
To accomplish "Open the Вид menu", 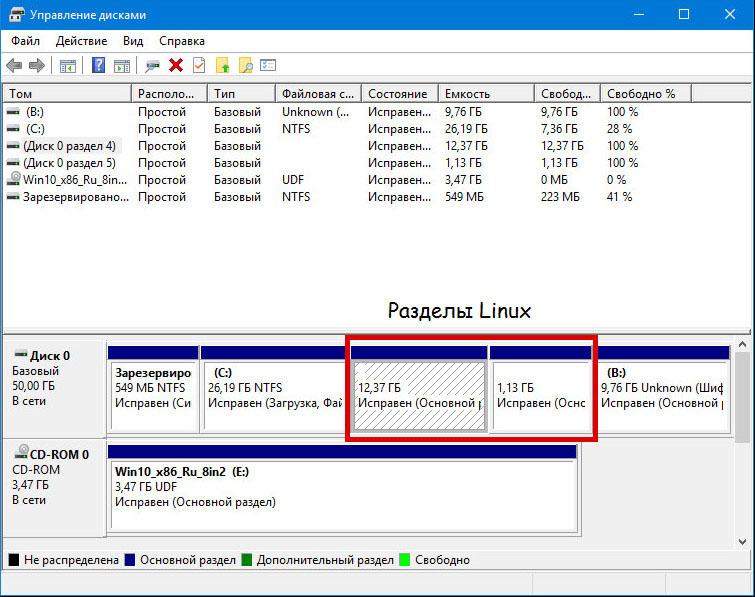I will 133,41.
